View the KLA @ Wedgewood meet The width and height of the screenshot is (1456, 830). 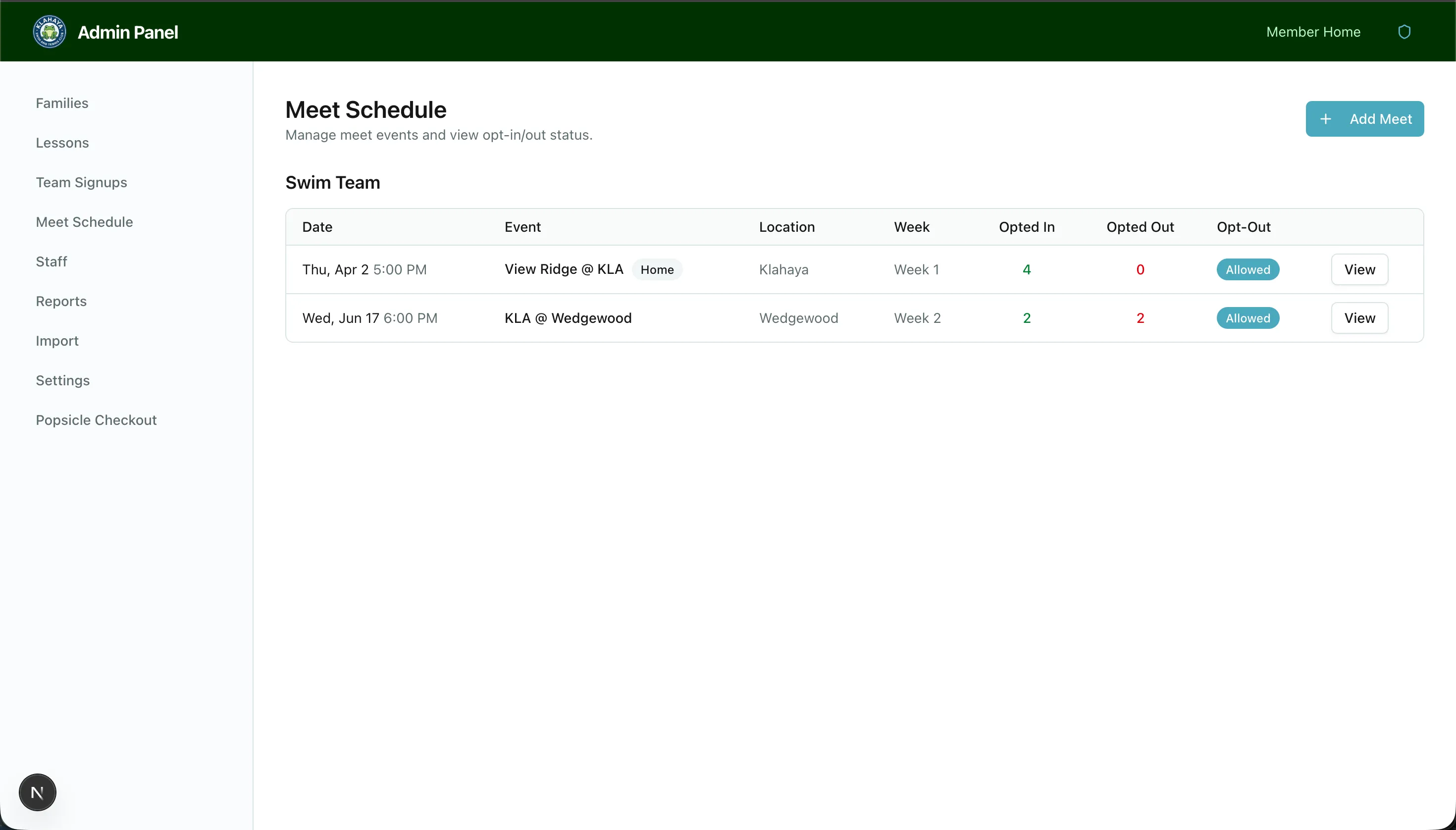(x=1359, y=318)
